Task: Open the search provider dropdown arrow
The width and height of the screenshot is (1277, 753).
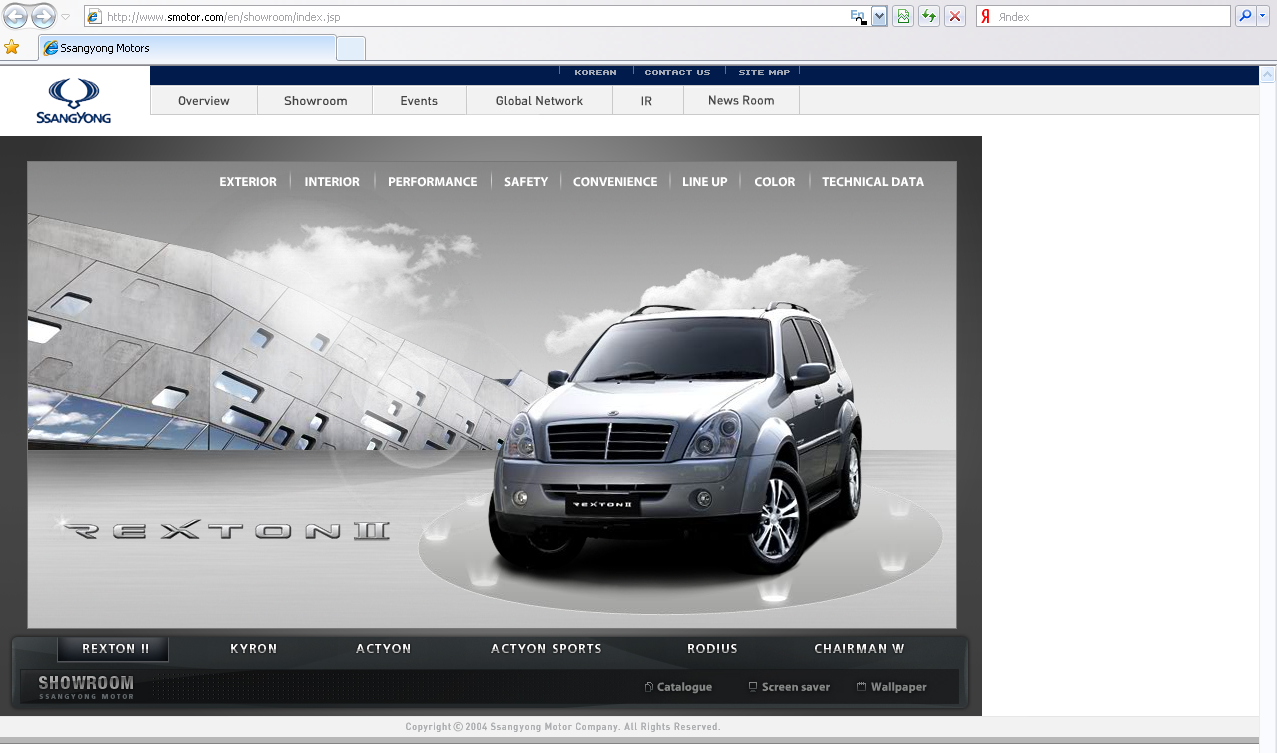Action: coord(1265,17)
